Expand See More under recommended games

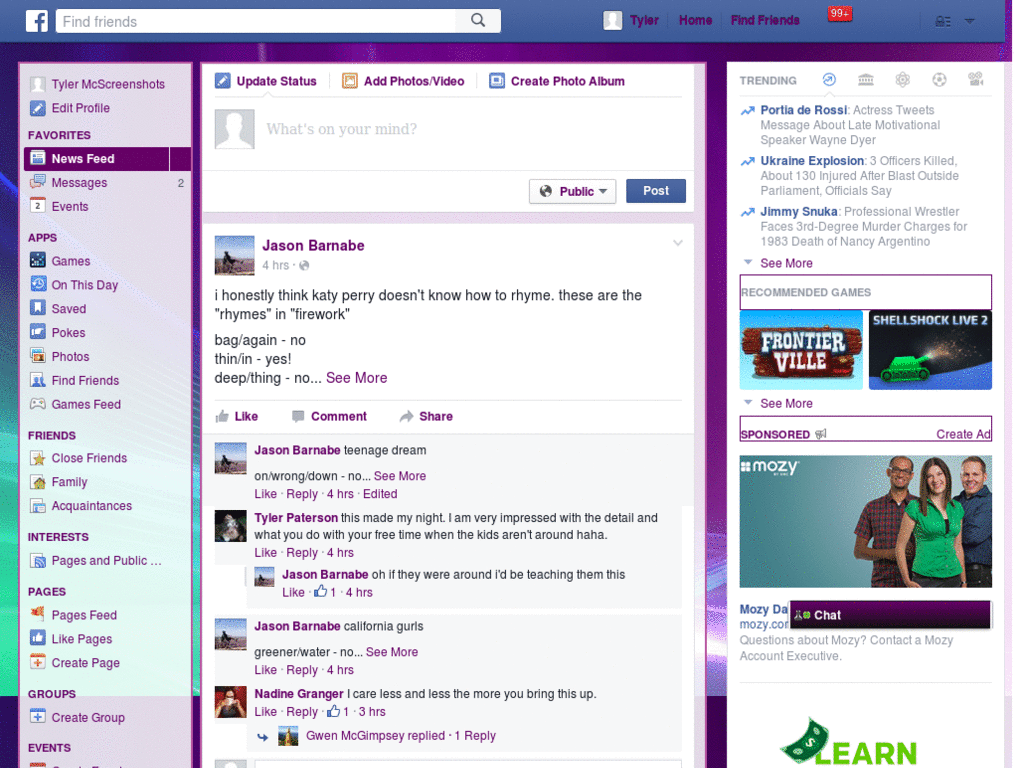[x=786, y=404]
